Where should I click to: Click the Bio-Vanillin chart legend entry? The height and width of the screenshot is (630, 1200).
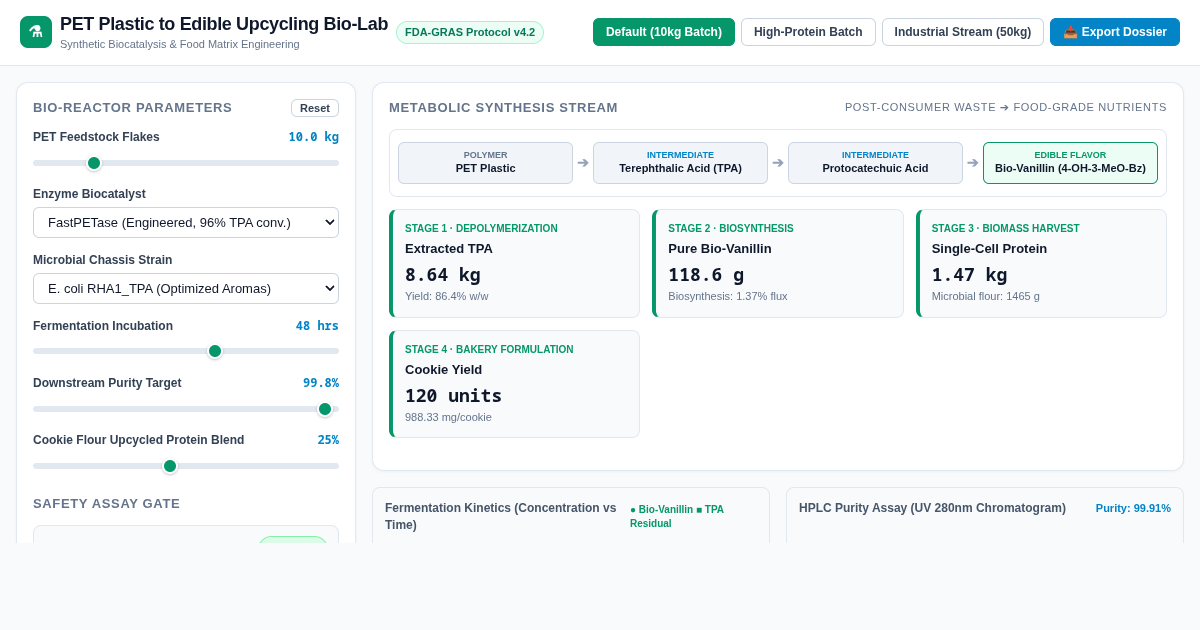click(x=661, y=510)
